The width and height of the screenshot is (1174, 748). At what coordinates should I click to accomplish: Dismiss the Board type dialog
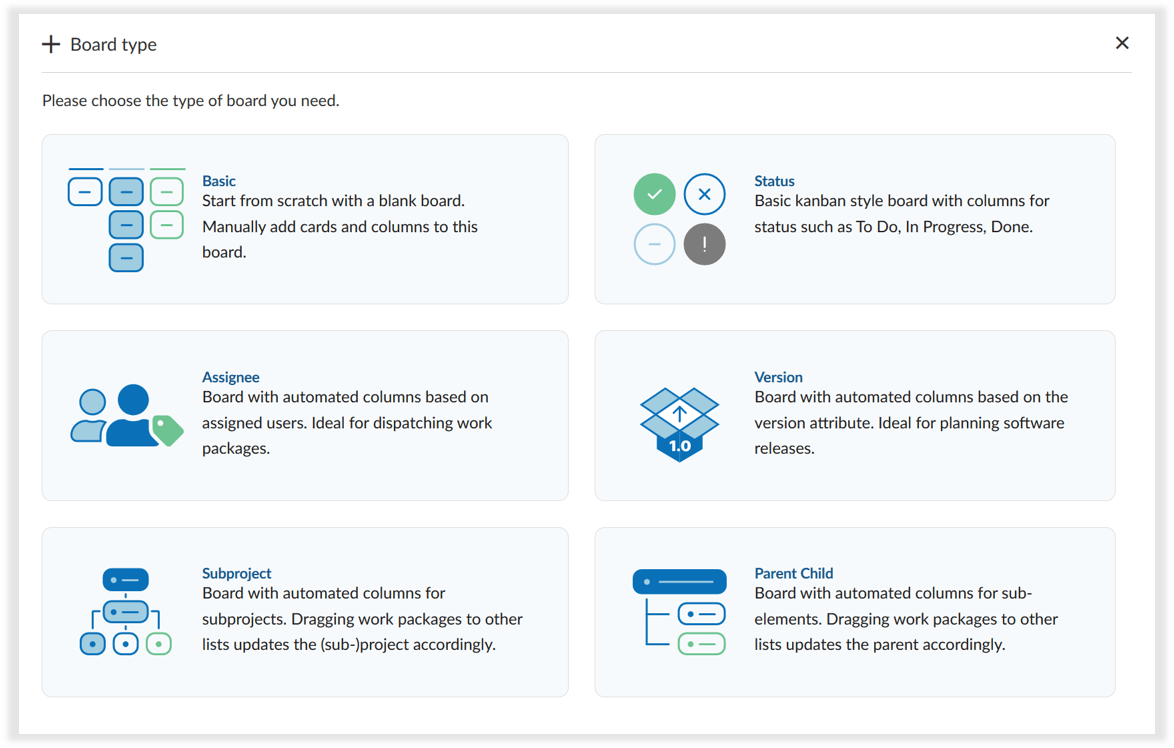click(x=1122, y=43)
